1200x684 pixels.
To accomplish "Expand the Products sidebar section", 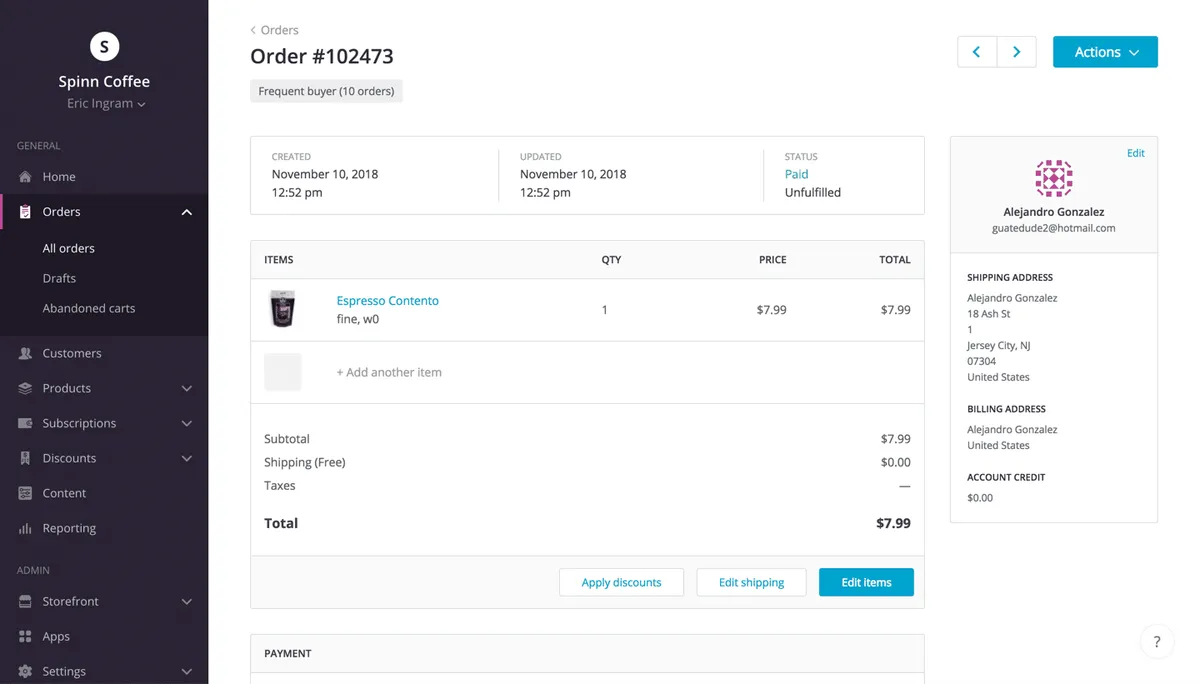I will coord(187,388).
